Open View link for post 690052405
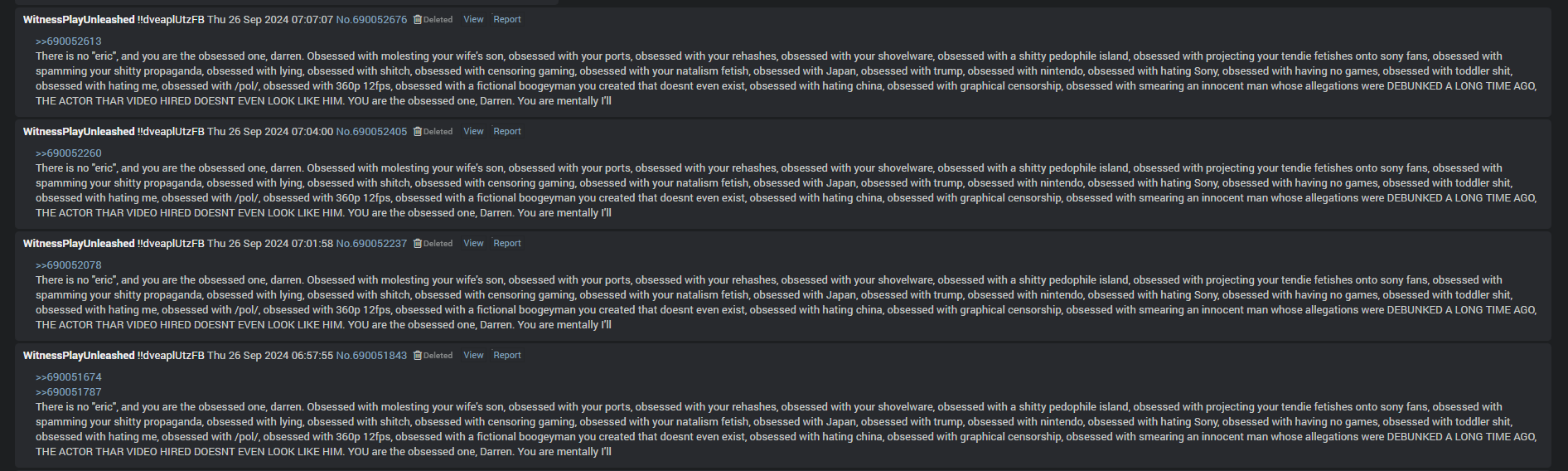Image resolution: width=1568 pixels, height=471 pixels. [473, 131]
